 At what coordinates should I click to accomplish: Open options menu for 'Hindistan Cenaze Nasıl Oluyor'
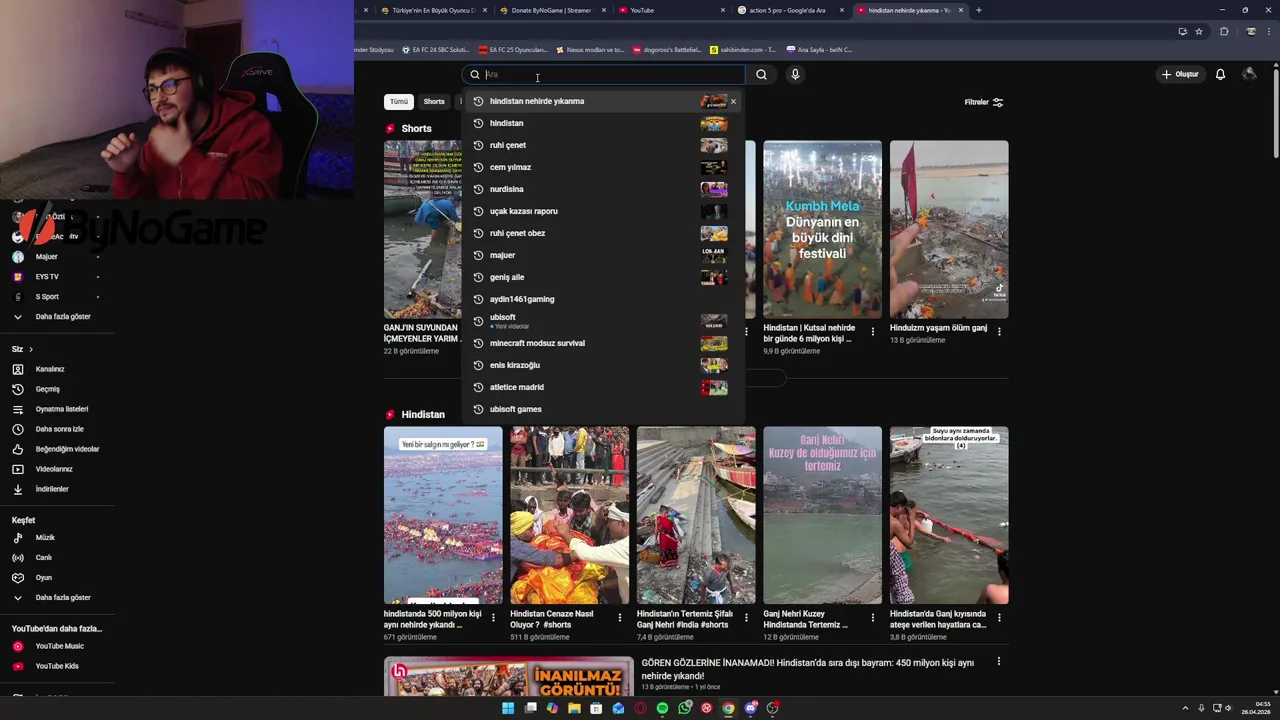[x=619, y=617]
